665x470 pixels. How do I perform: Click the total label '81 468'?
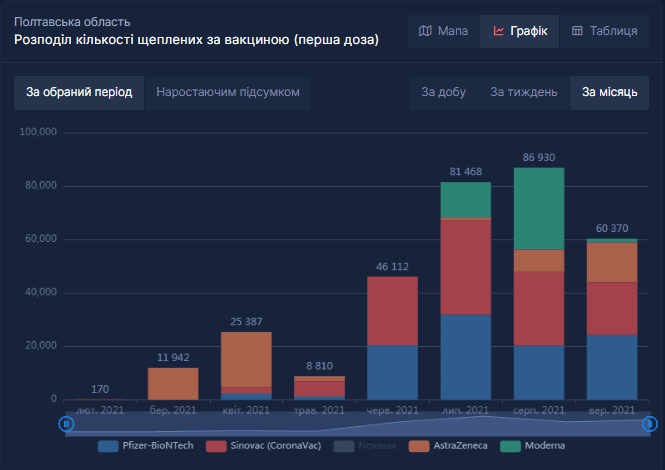click(466, 172)
